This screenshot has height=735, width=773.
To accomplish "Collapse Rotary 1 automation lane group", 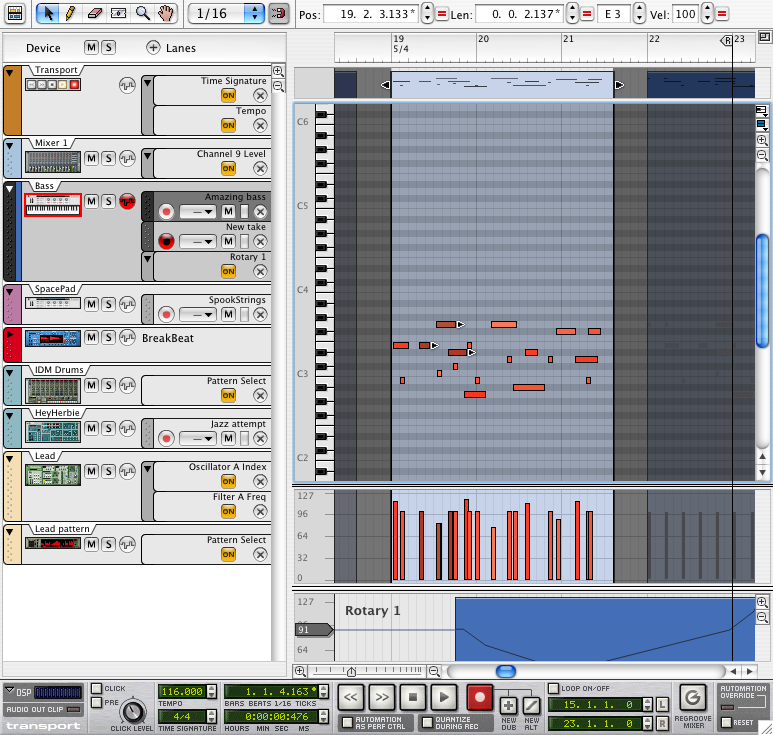I will tap(147, 259).
